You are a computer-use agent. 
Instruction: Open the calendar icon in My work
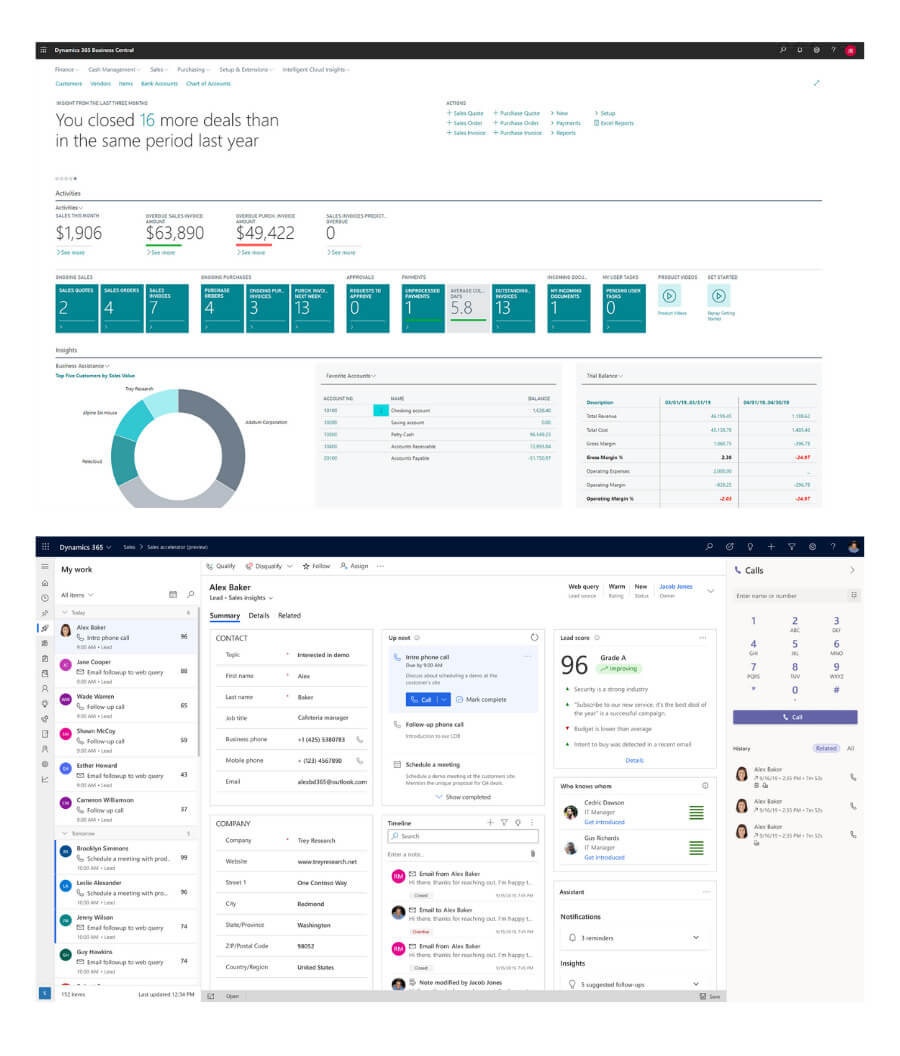tap(173, 594)
